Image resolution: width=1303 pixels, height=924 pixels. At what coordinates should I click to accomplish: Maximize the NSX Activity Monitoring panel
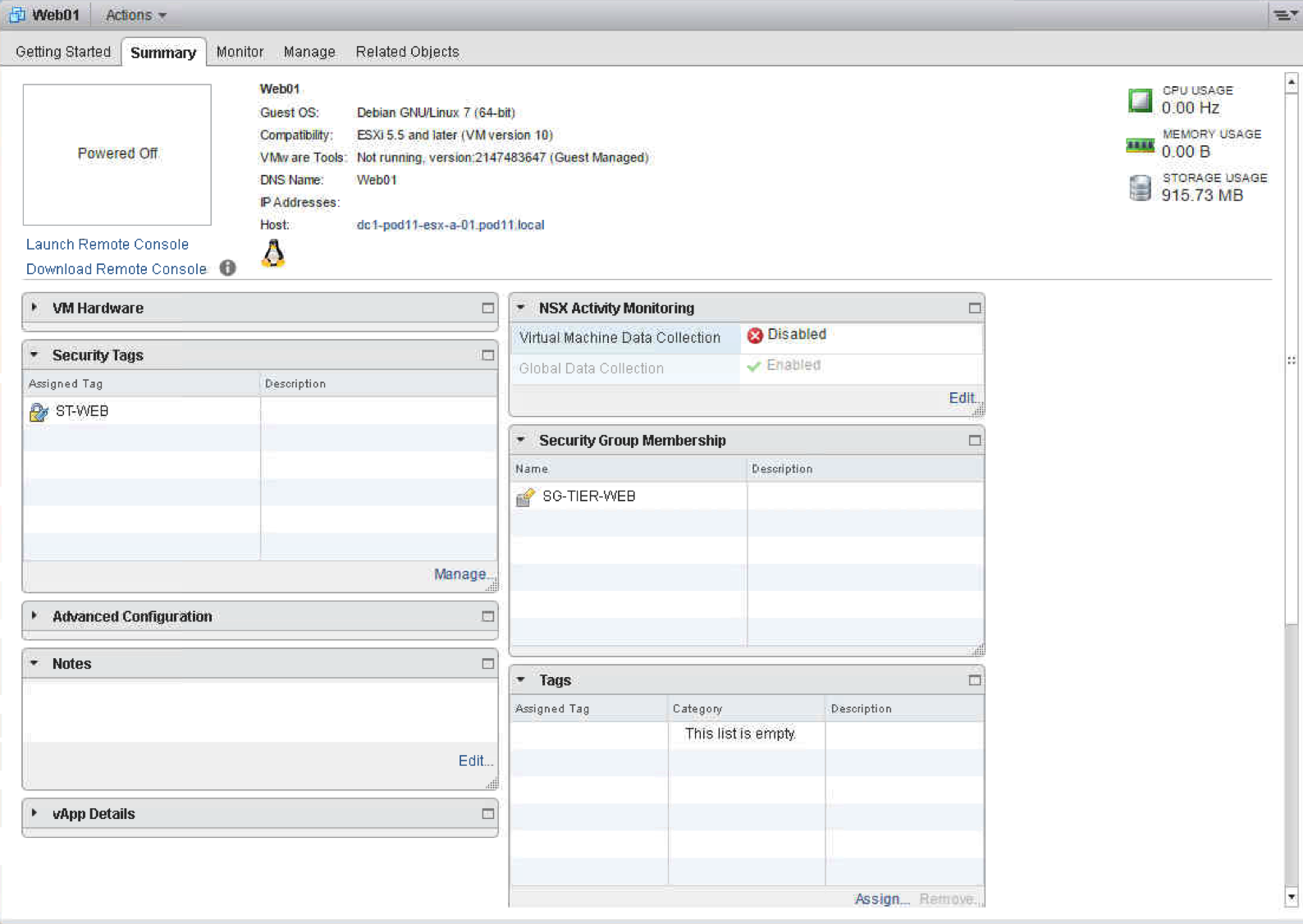(x=974, y=309)
